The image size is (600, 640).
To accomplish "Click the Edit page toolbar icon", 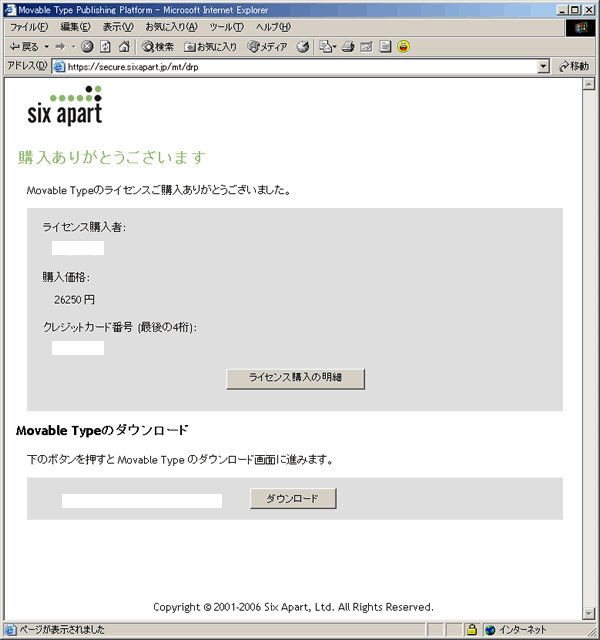I will 367,47.
